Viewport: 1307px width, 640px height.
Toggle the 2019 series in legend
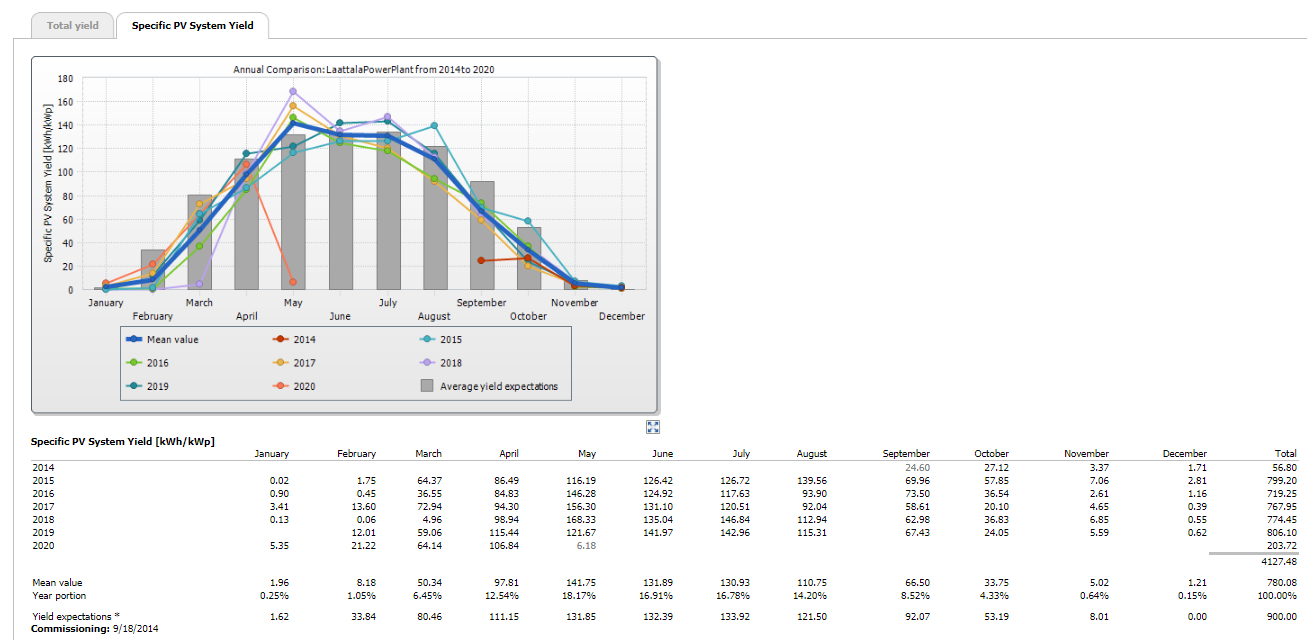[x=148, y=386]
